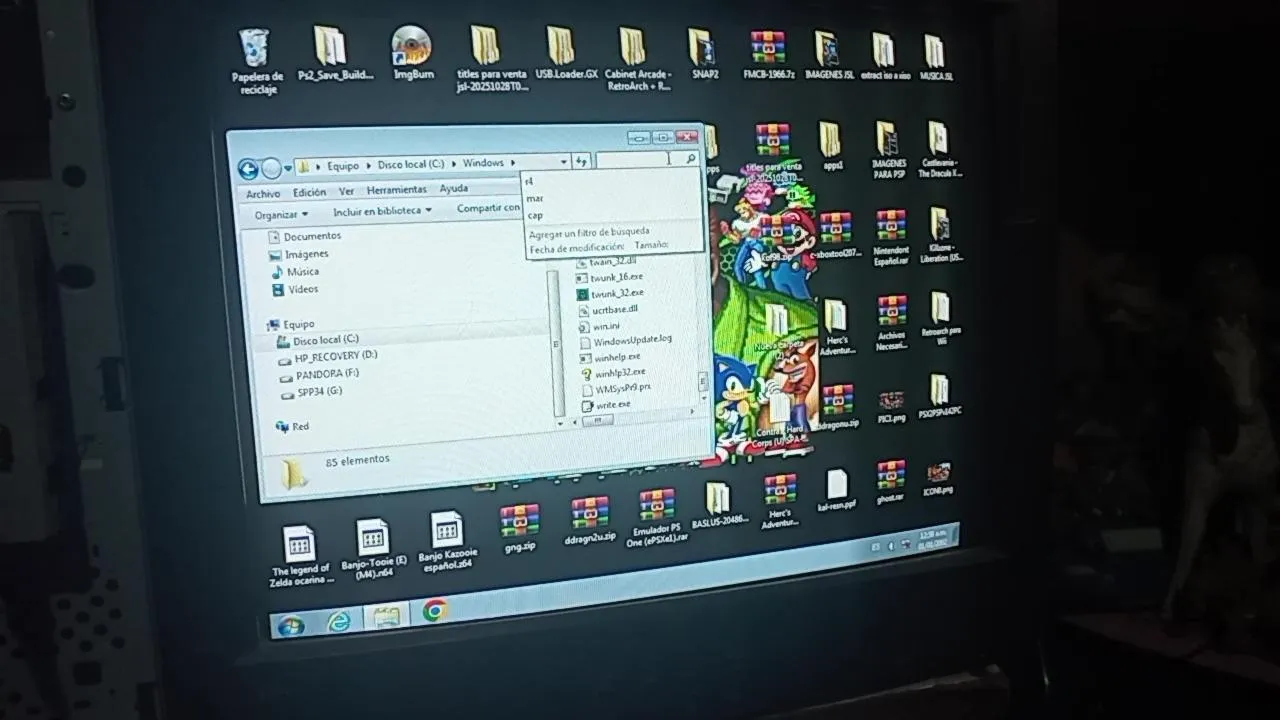Add the Tamaño search filter
Image resolution: width=1280 pixels, height=720 pixels.
[650, 244]
